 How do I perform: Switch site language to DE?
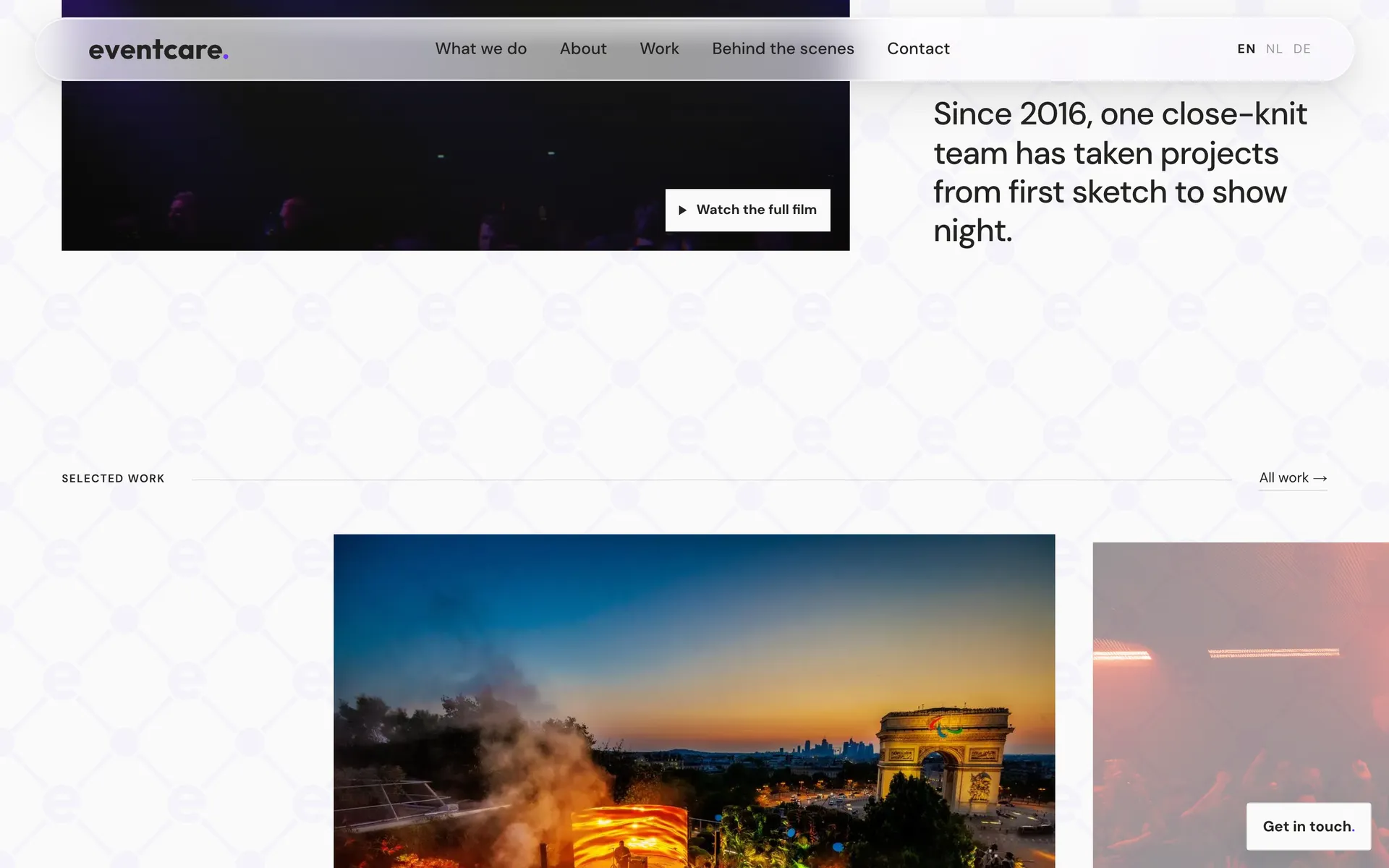[1302, 49]
